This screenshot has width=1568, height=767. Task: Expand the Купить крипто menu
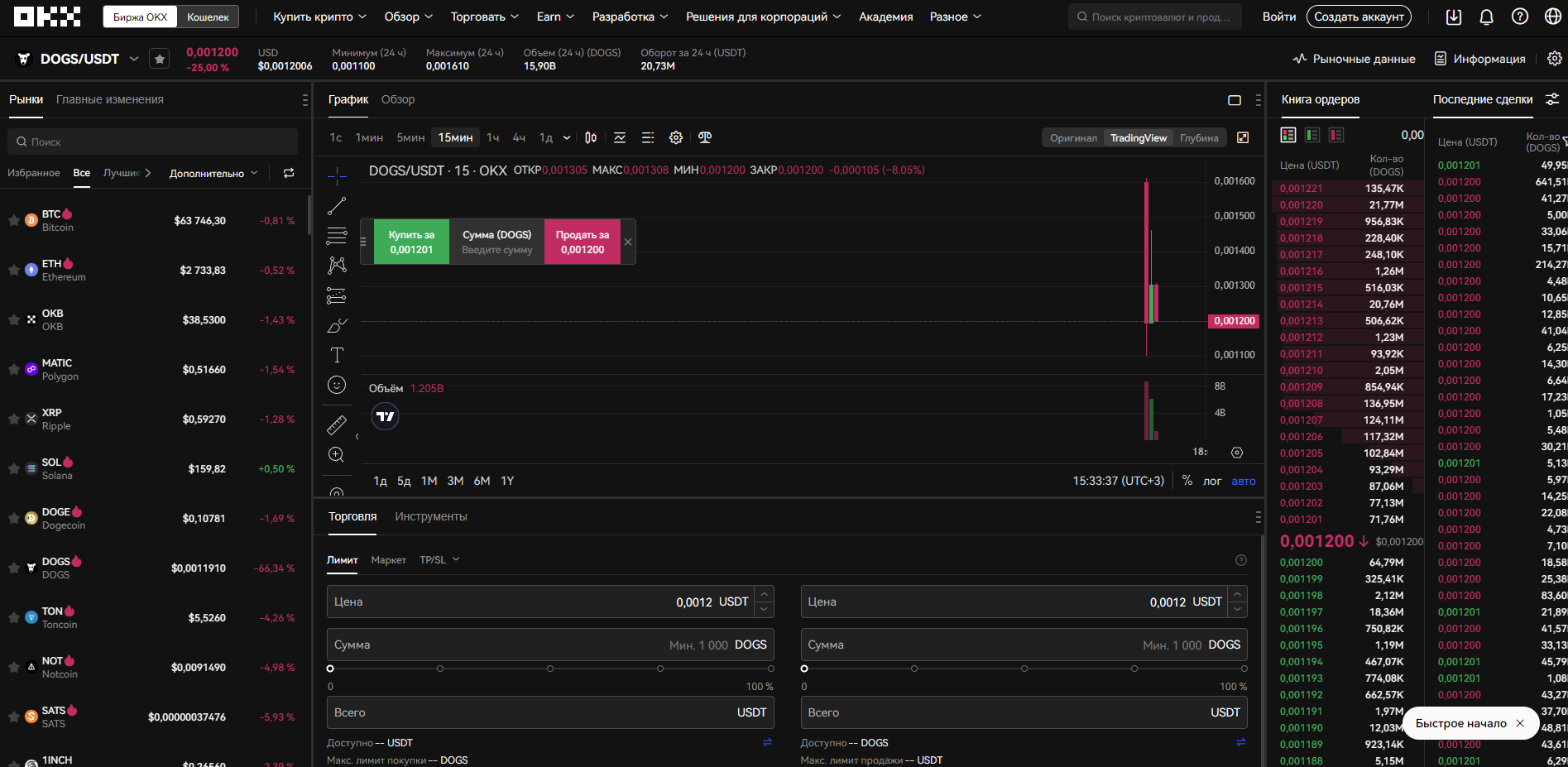[x=319, y=17]
